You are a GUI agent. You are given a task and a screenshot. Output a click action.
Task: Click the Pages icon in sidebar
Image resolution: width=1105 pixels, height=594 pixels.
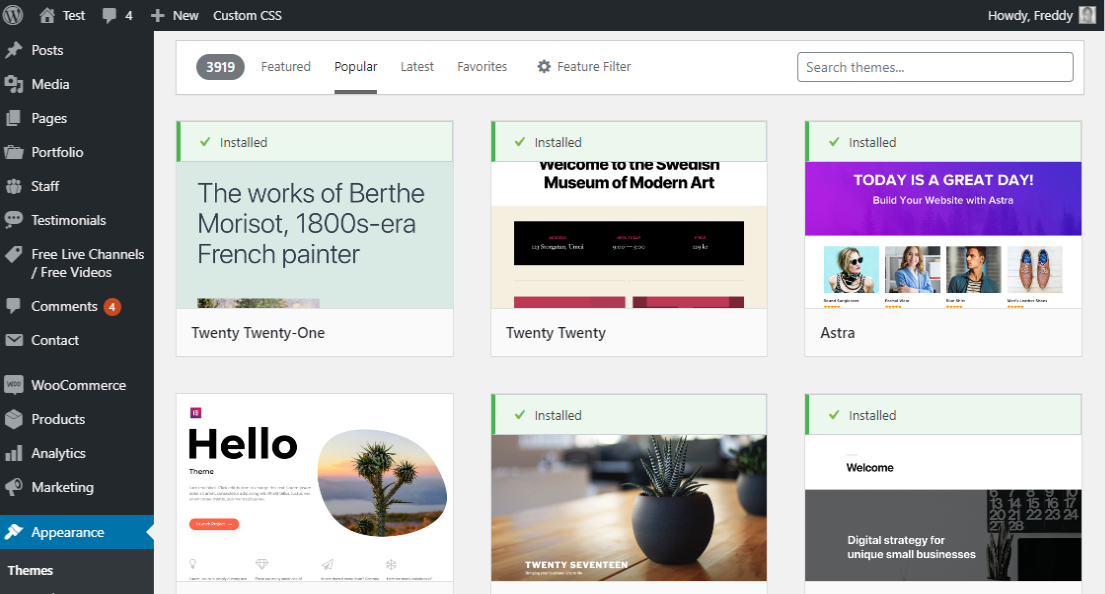(x=13, y=118)
